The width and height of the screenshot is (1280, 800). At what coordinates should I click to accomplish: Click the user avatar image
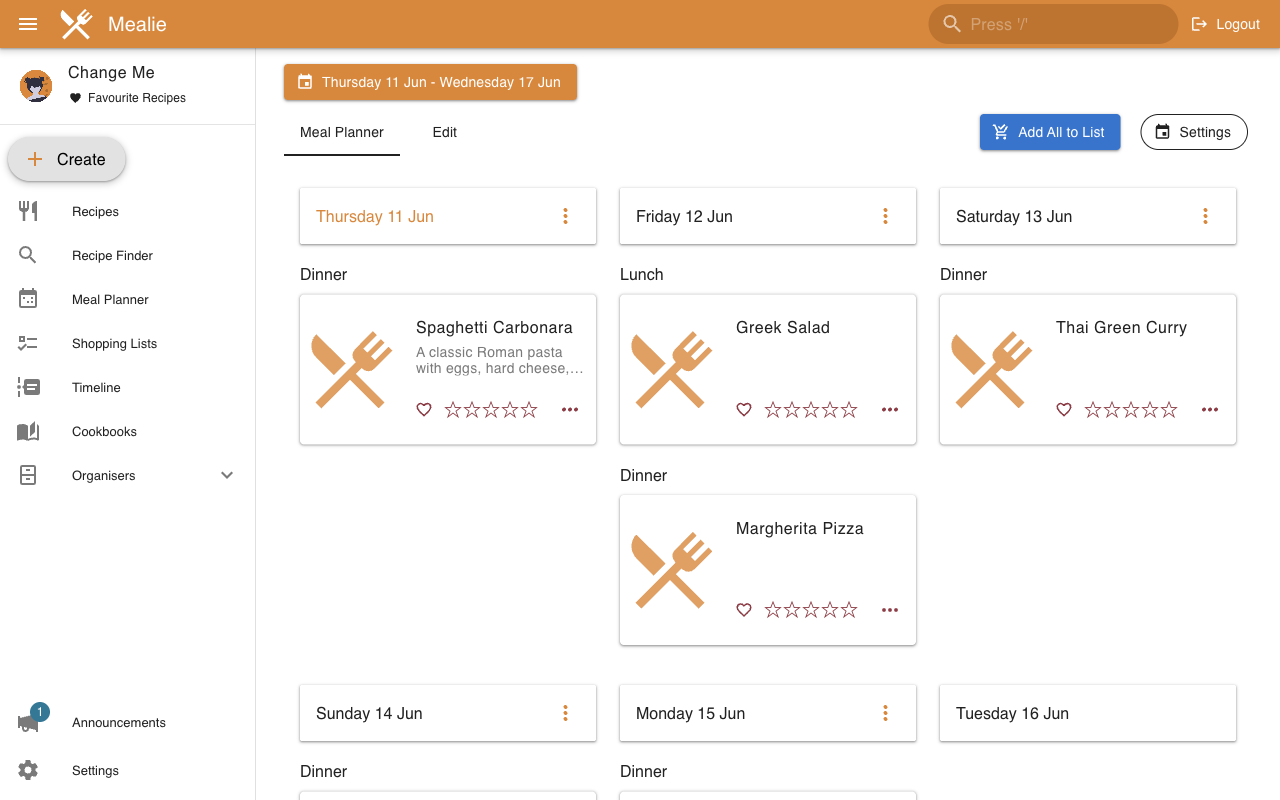[36, 86]
